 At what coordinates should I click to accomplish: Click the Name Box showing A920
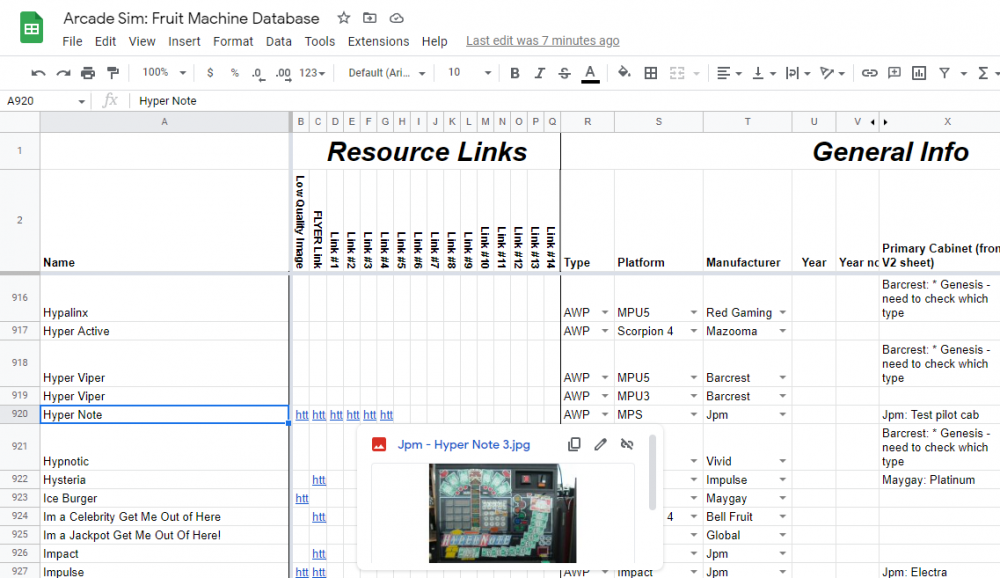(45, 101)
